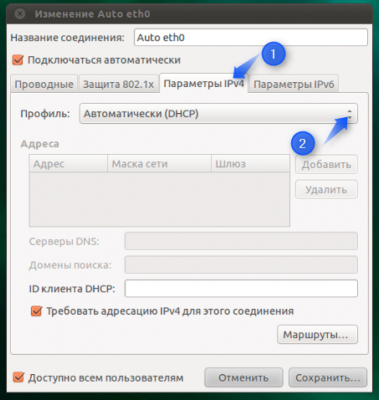Click the Профиль combo box arrow indicator
The height and width of the screenshot is (400, 379).
pyautogui.click(x=349, y=114)
